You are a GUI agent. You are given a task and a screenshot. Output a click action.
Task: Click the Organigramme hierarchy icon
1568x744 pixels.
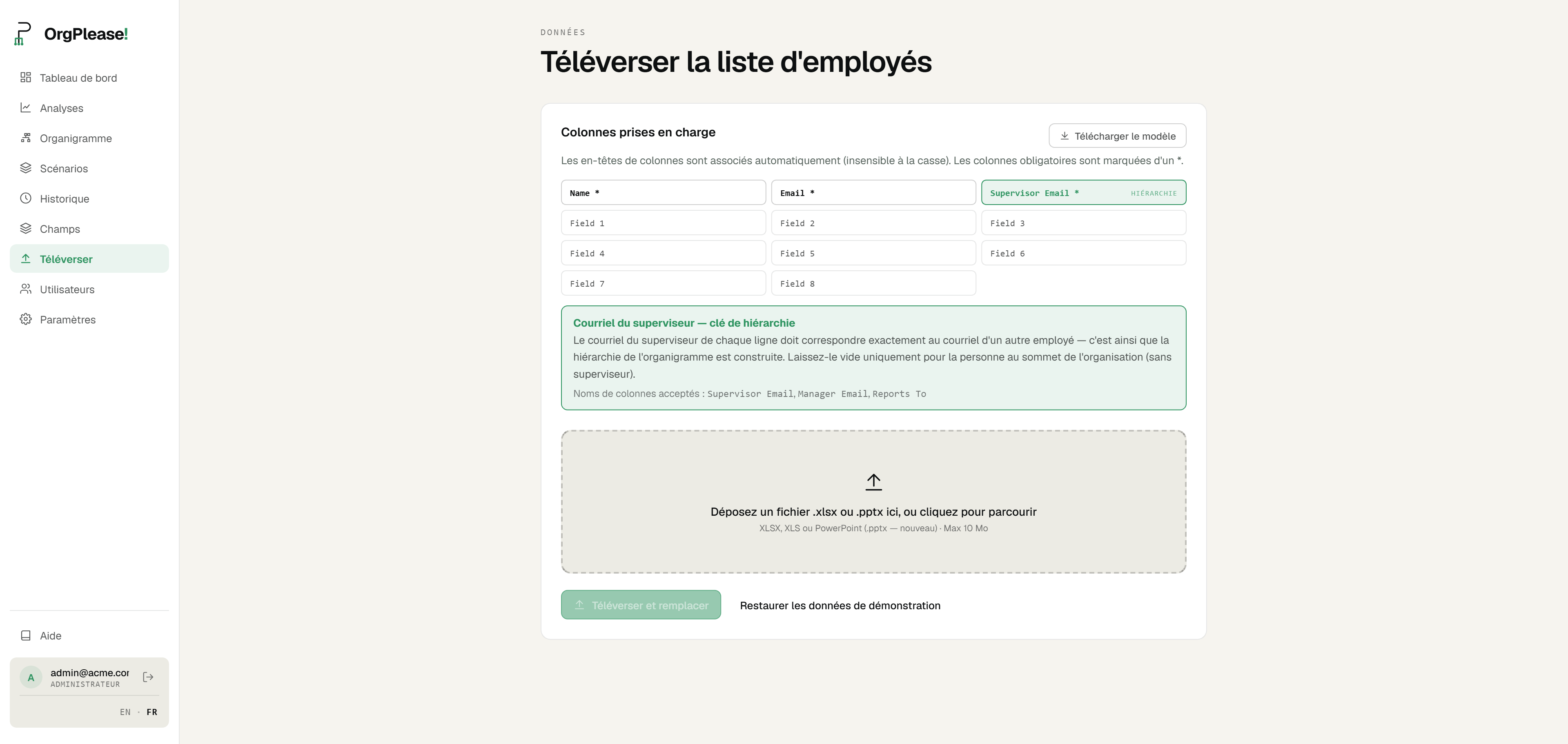(26, 138)
